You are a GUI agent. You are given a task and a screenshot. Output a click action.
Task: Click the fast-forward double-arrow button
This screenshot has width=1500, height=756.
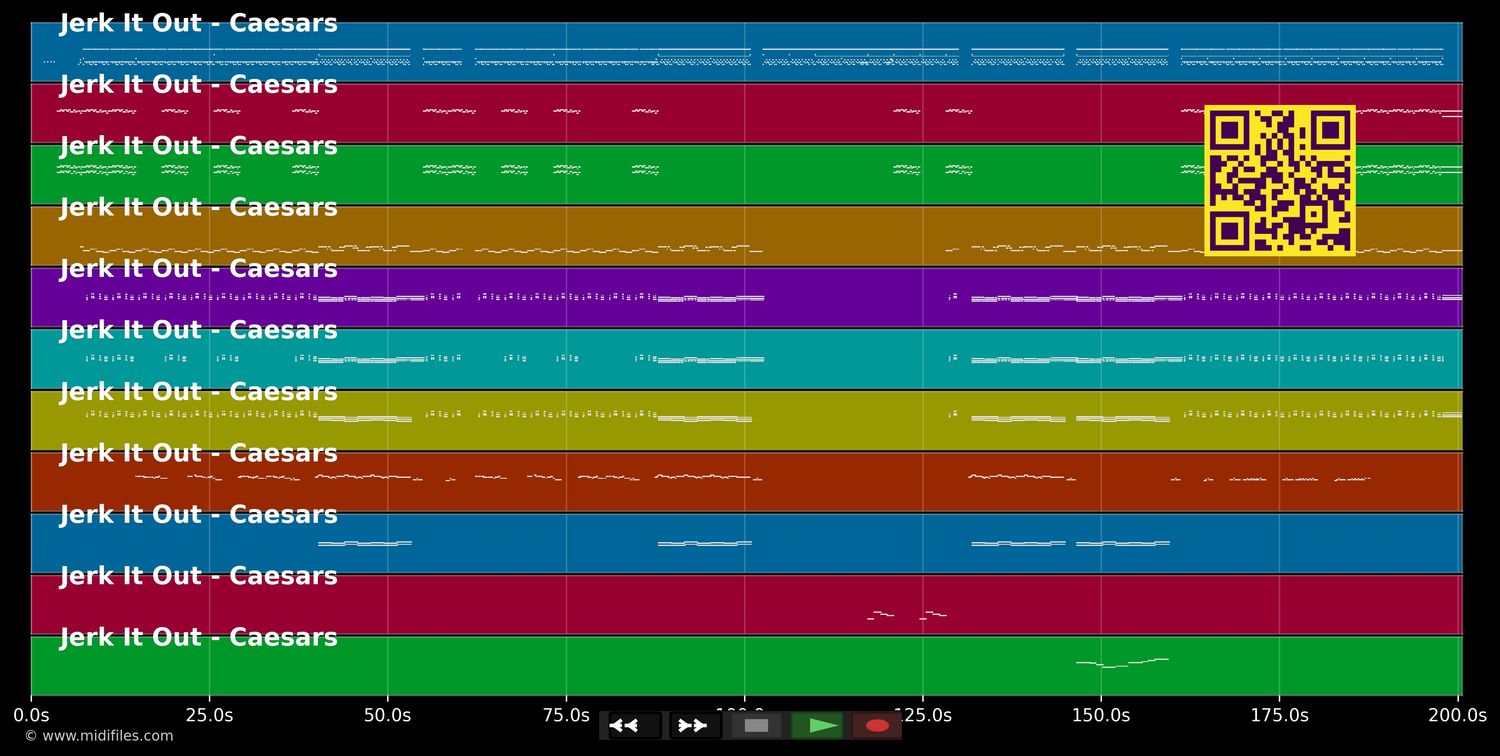(x=695, y=725)
